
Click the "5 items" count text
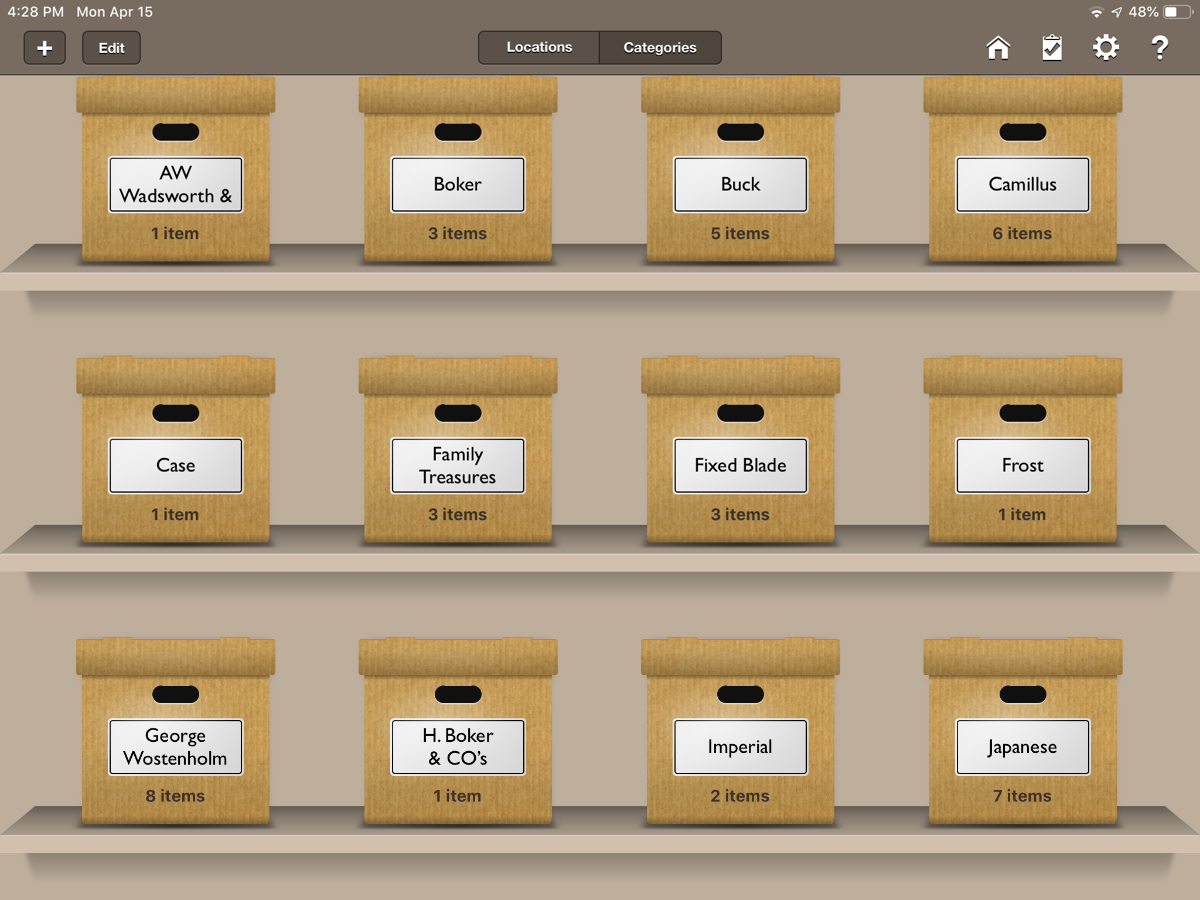pyautogui.click(x=740, y=233)
